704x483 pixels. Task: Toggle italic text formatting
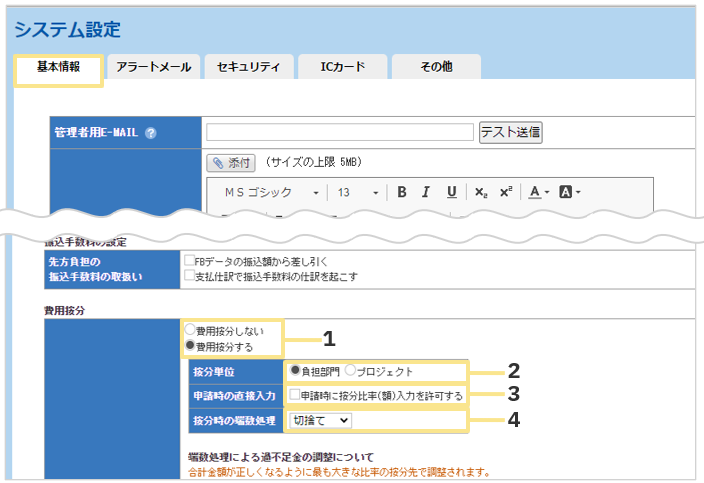425,192
